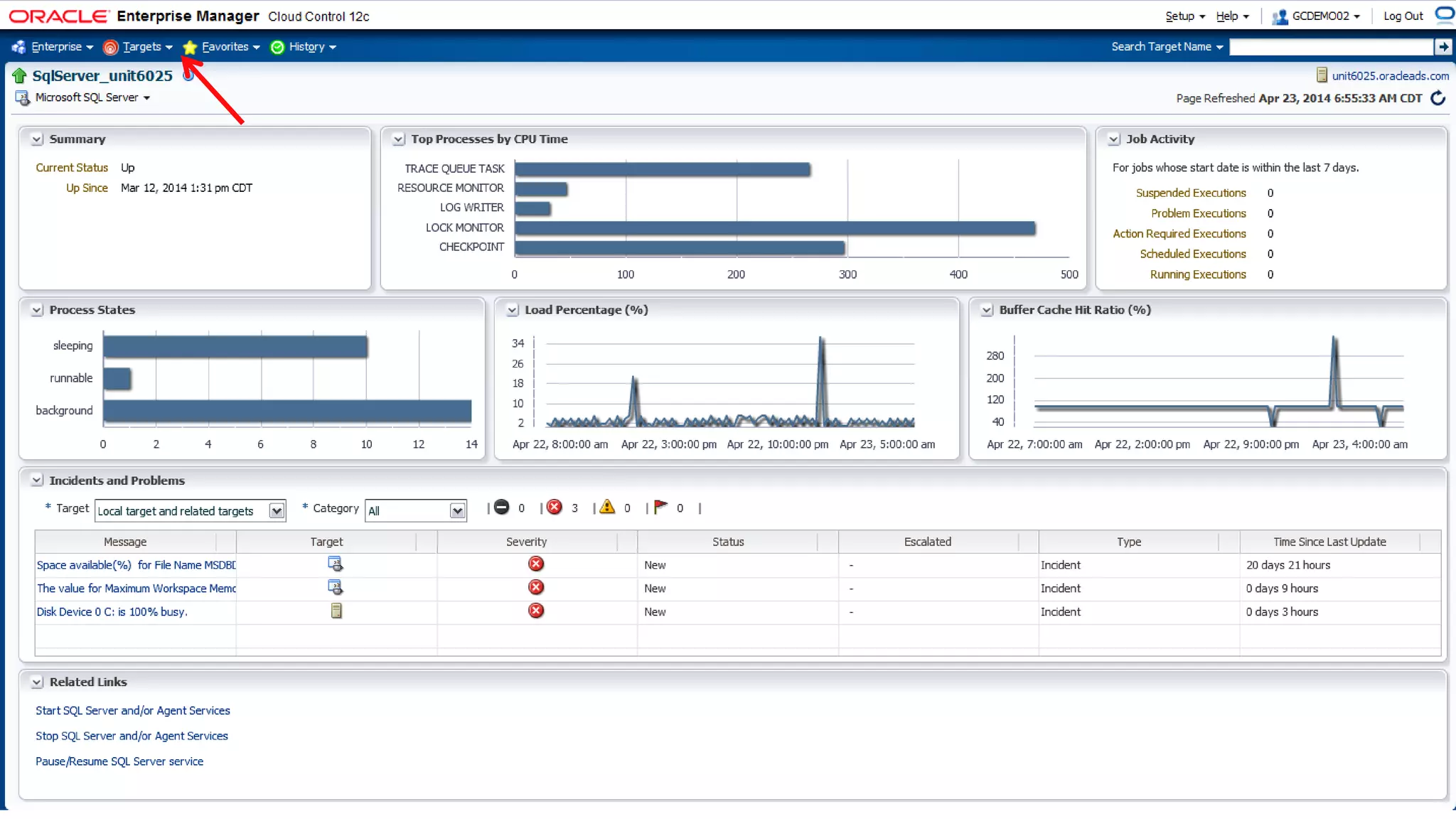
Task: Open the Microsoft SQL Server menu
Action: click(x=92, y=97)
